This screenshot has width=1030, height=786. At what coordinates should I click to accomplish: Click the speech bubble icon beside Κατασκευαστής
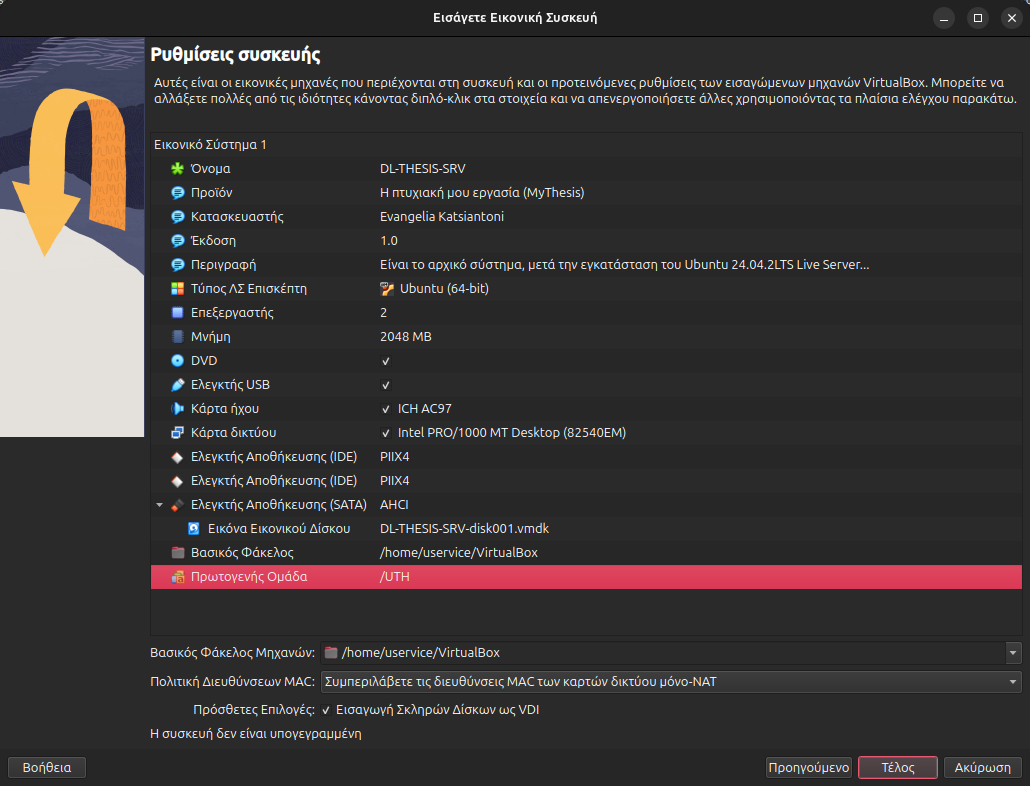point(177,217)
